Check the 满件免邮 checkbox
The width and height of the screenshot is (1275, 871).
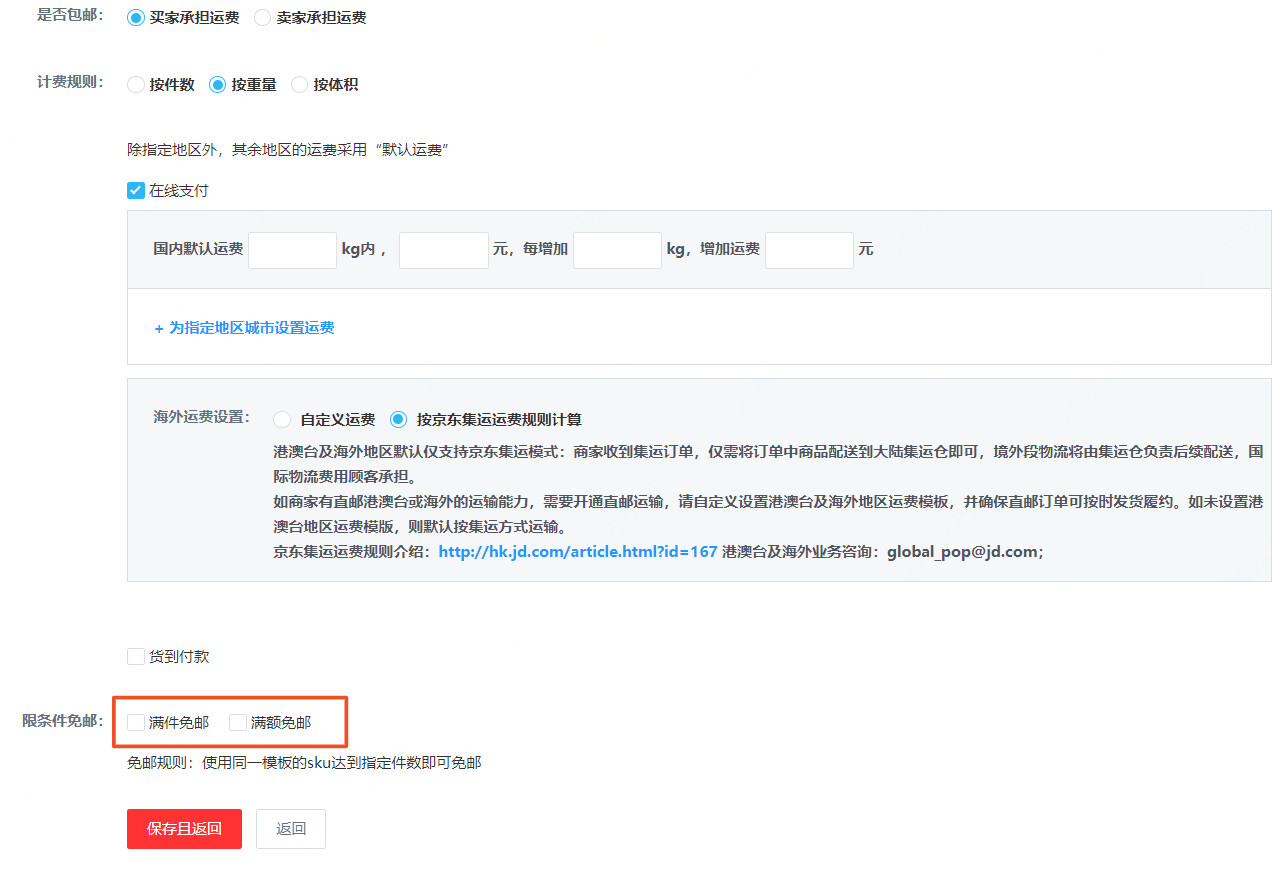[135, 721]
